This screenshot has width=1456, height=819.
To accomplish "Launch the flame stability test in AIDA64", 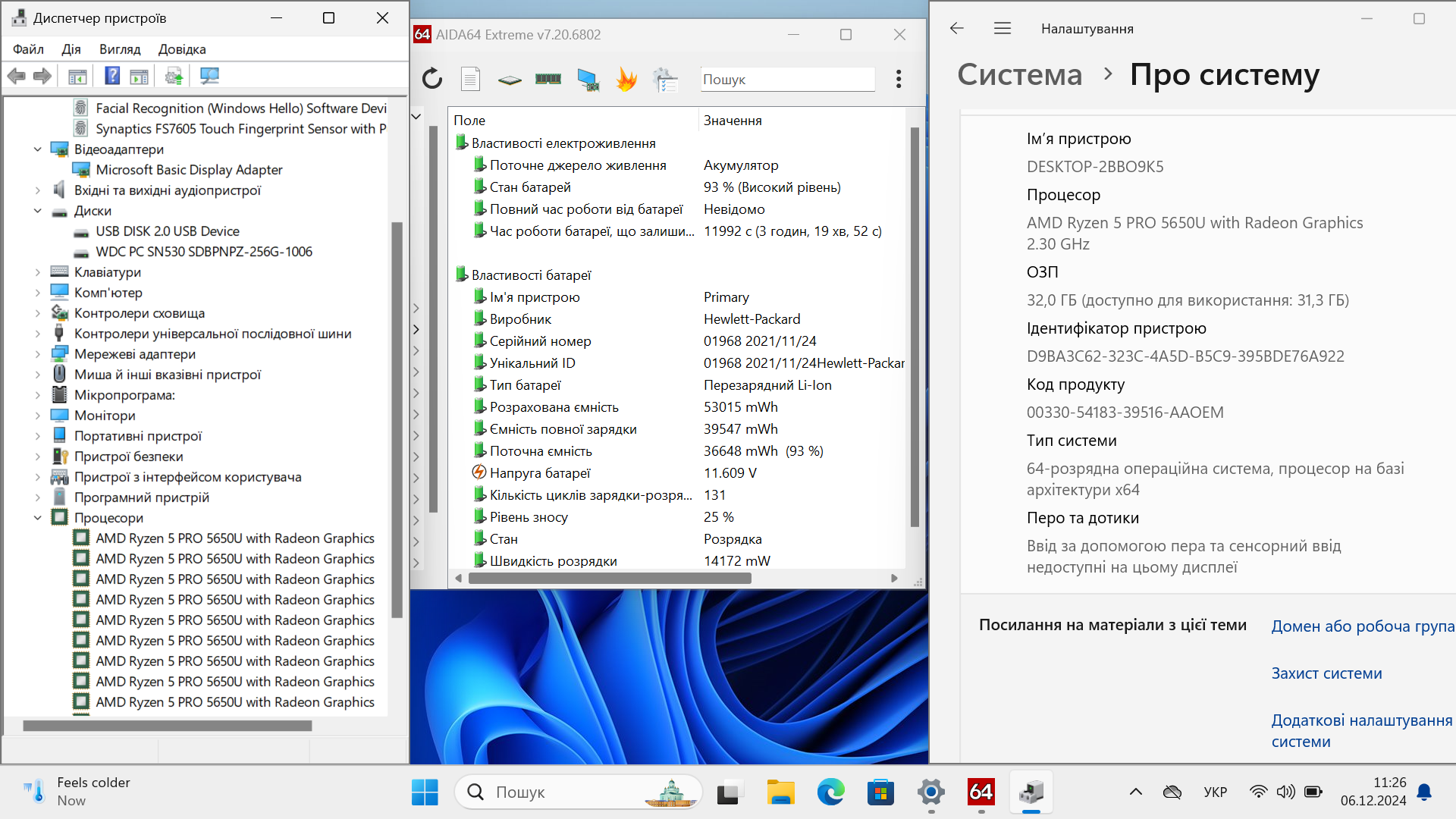I will coord(626,79).
